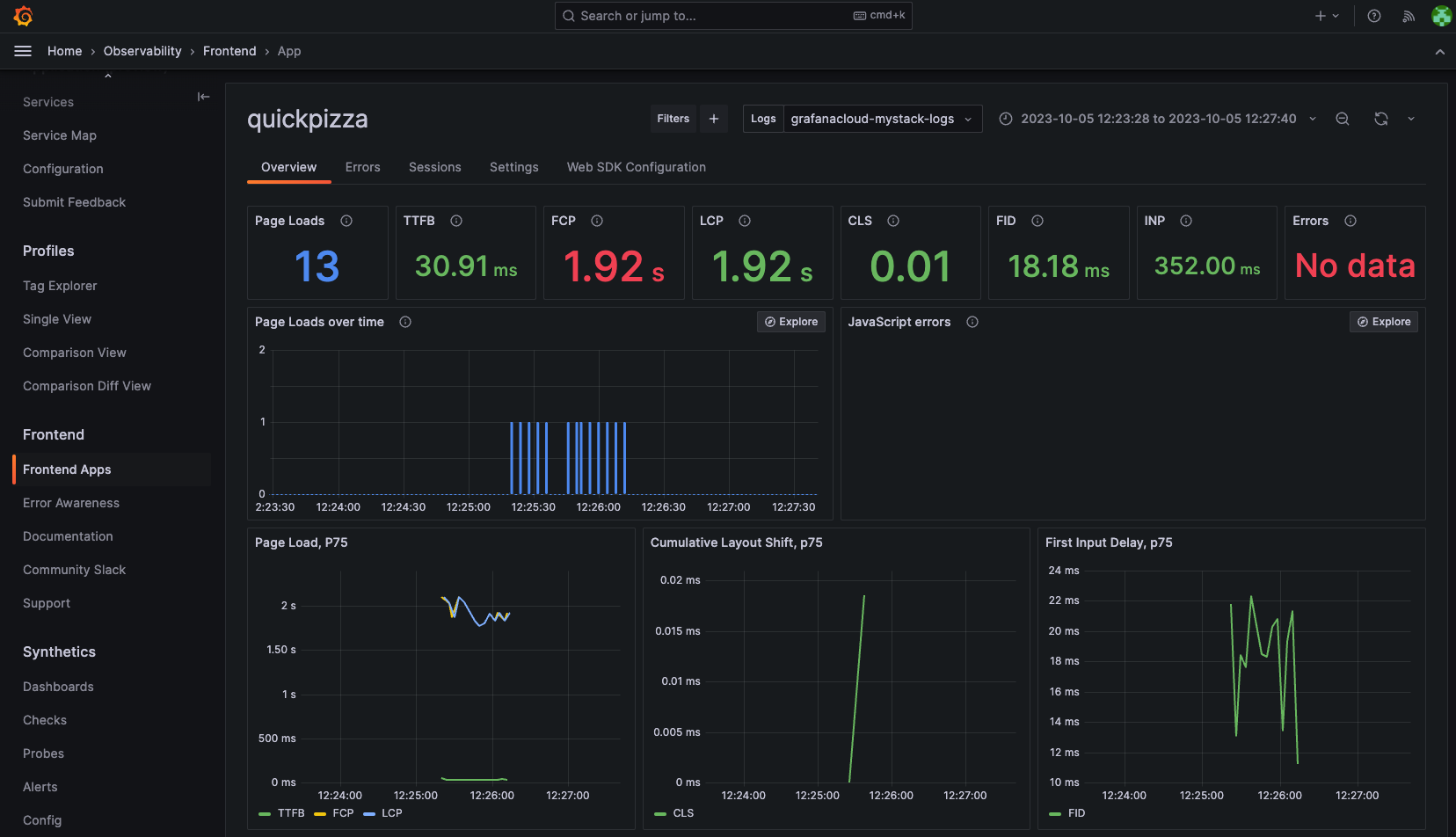The height and width of the screenshot is (837, 1456).
Task: Open the plus add menu dropdown
Action: coord(1327,16)
